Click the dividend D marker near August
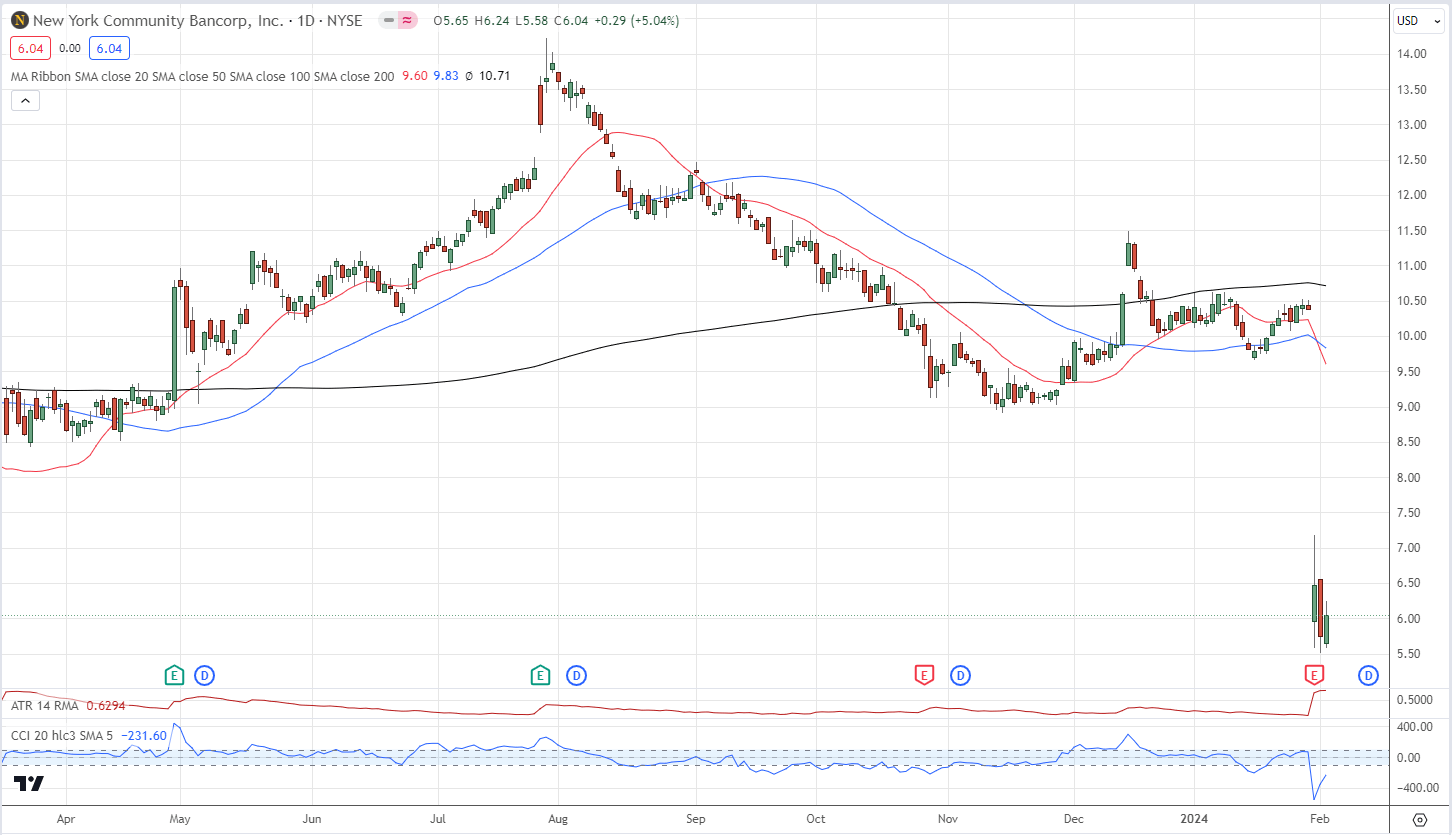This screenshot has width=1452, height=835. [x=576, y=675]
